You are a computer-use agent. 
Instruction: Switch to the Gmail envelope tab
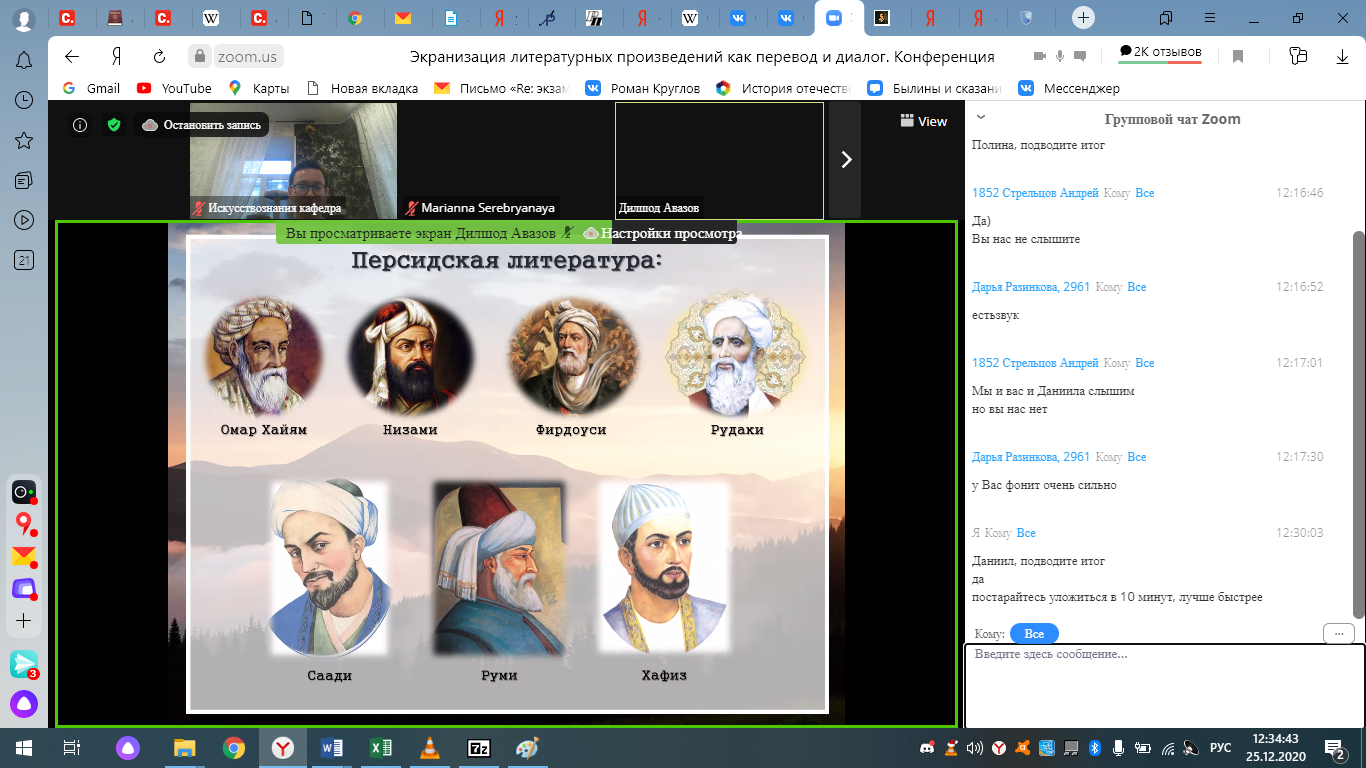(x=403, y=18)
